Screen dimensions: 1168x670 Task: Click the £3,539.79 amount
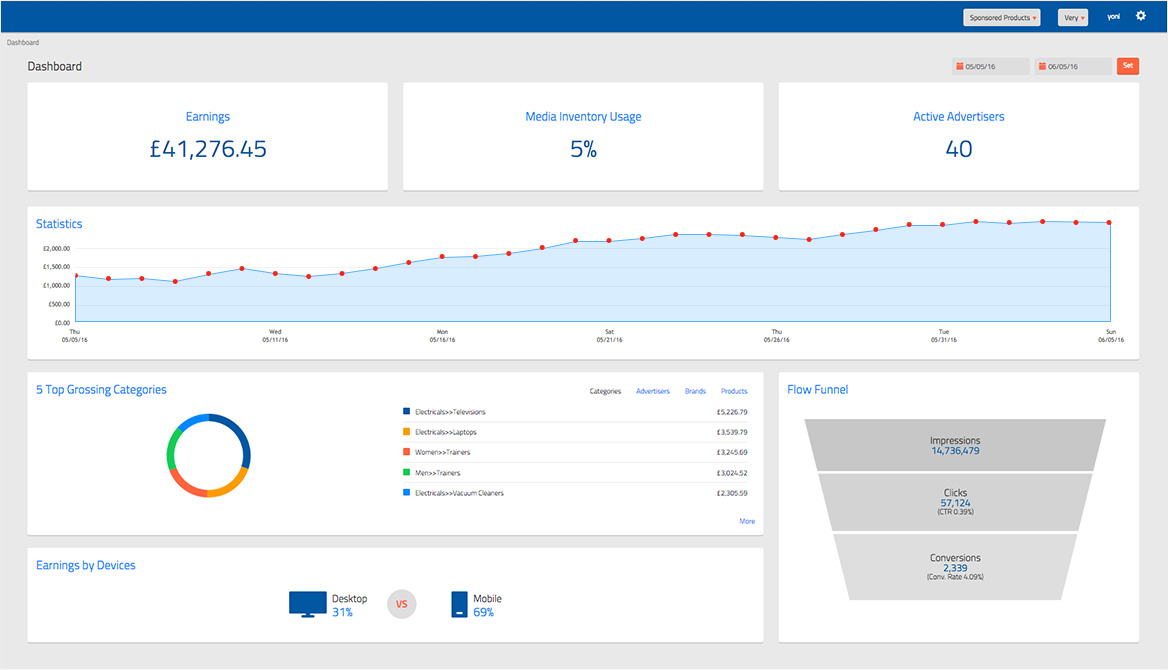coord(731,432)
